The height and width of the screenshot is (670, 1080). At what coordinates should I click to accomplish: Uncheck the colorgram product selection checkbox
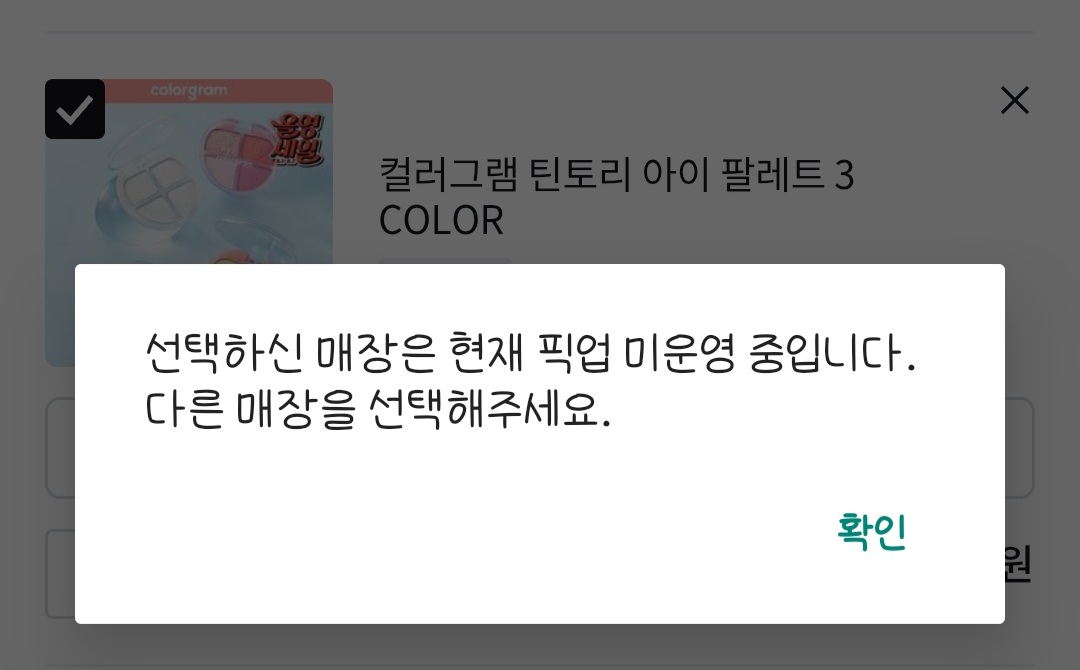(75, 109)
